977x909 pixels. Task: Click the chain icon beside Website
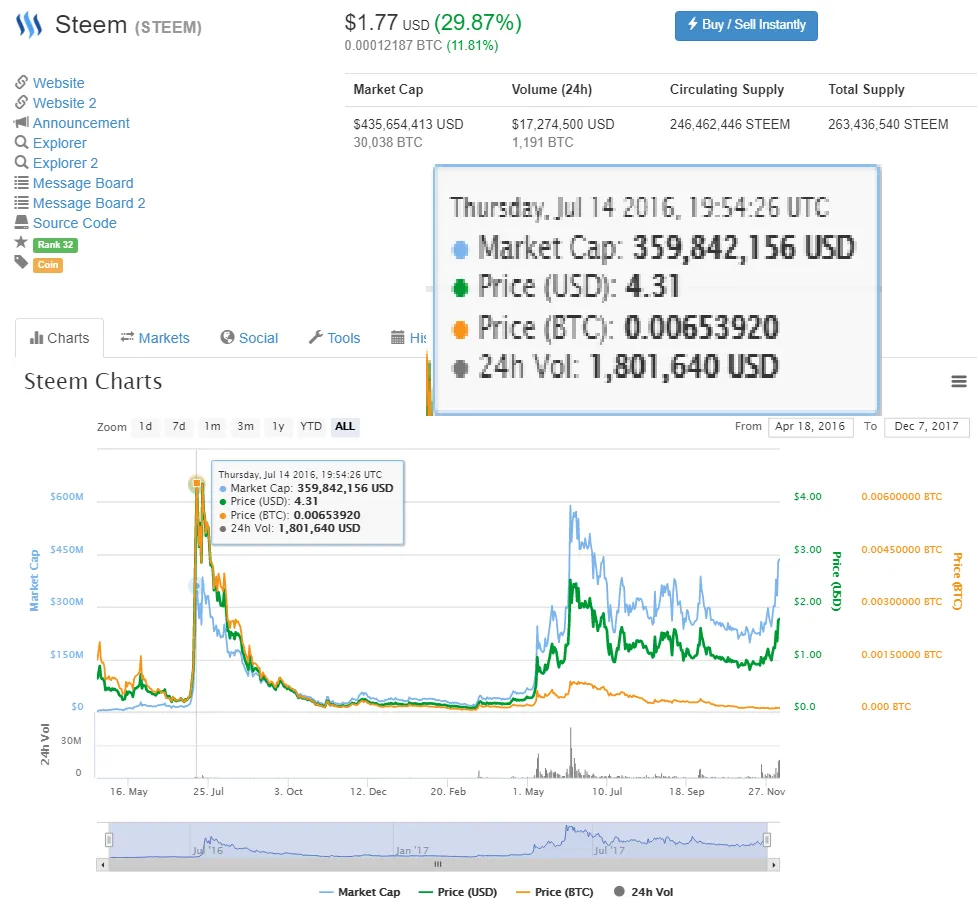point(22,82)
